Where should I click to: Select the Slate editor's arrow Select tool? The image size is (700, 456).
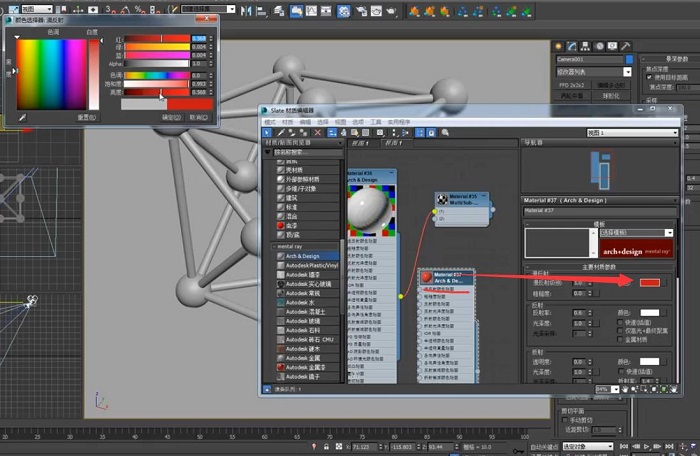(267, 133)
